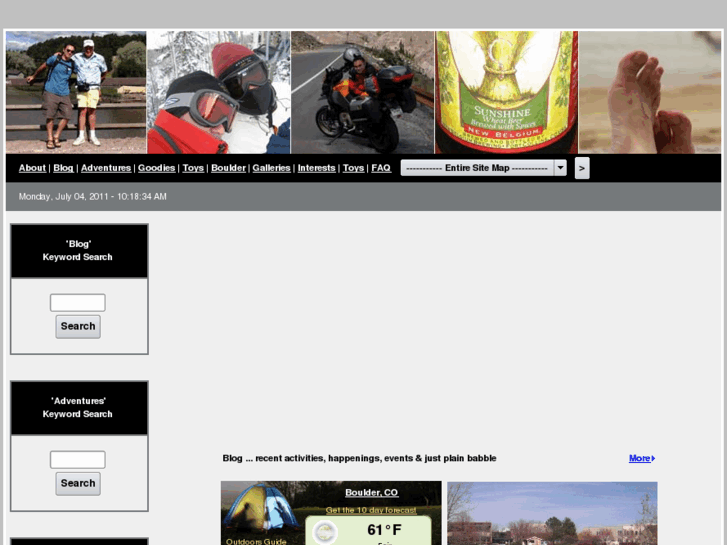727x545 pixels.
Task: Click the date and time text
Action: click(x=93, y=197)
